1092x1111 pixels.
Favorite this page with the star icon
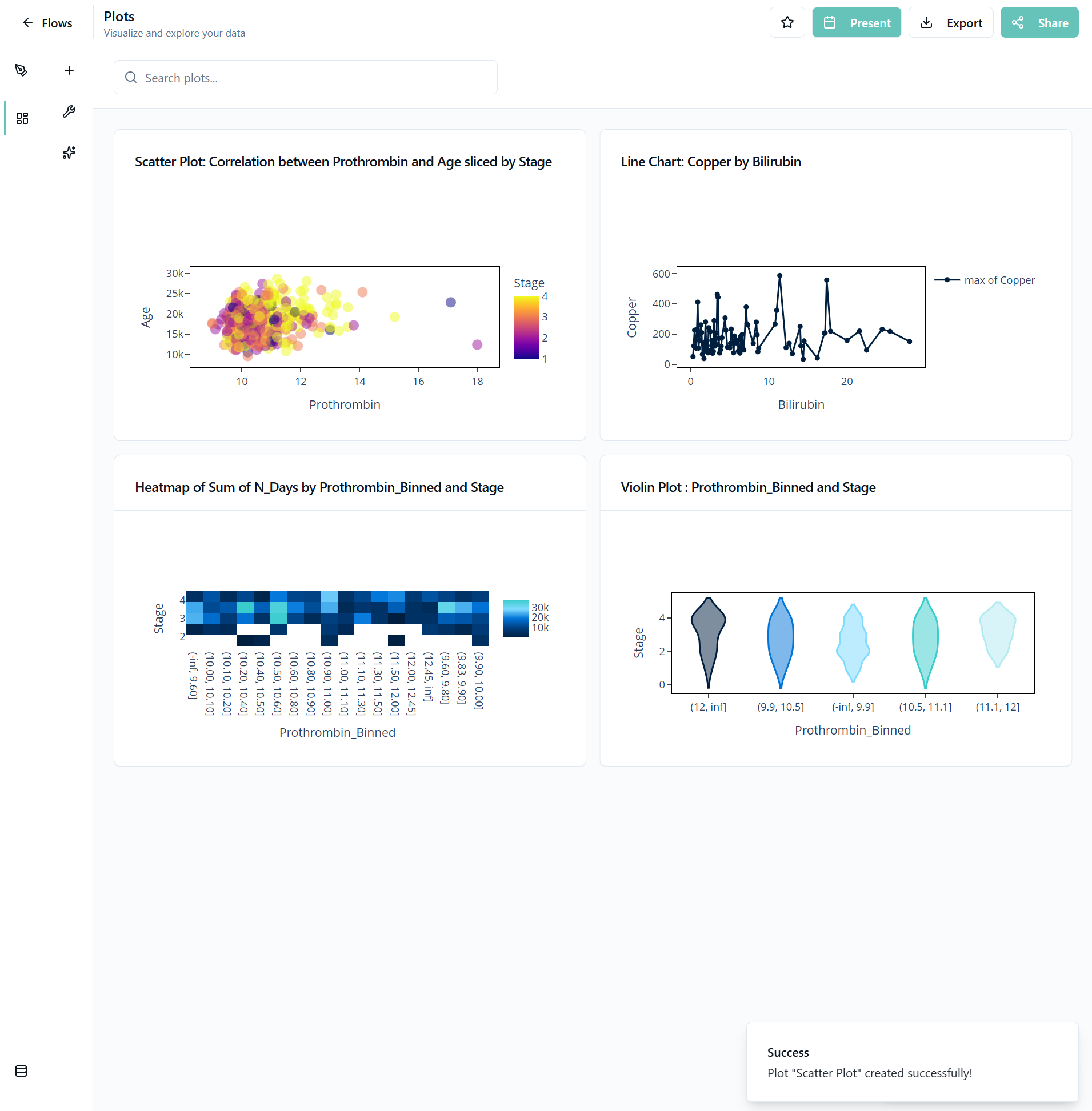(x=787, y=23)
